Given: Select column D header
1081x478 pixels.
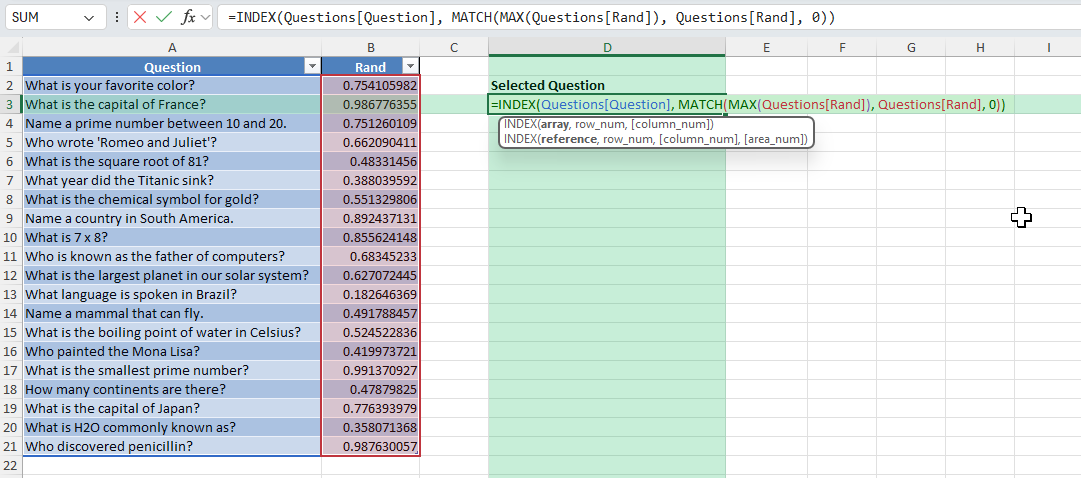Looking at the screenshot, I should pyautogui.click(x=607, y=48).
